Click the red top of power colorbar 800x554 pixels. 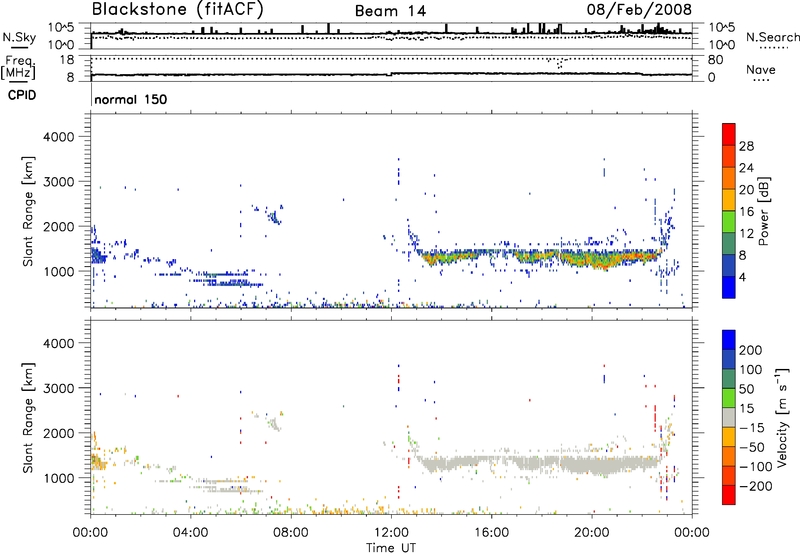(x=729, y=132)
